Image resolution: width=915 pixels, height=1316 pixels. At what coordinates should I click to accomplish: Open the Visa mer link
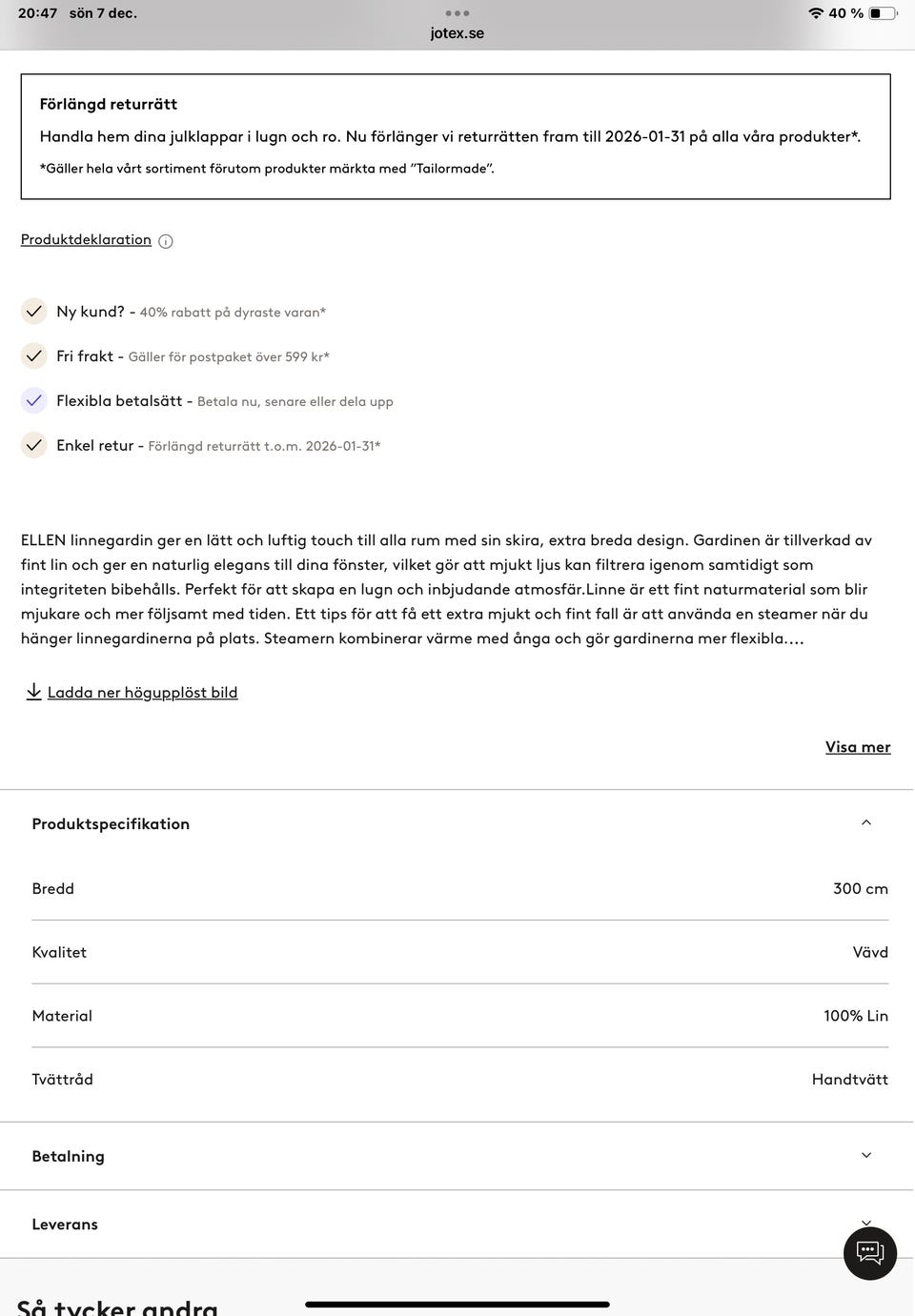[857, 747]
